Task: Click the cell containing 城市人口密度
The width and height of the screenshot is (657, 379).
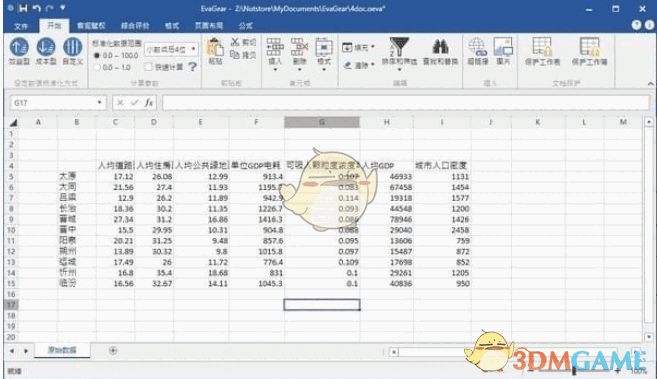Action: click(x=442, y=166)
